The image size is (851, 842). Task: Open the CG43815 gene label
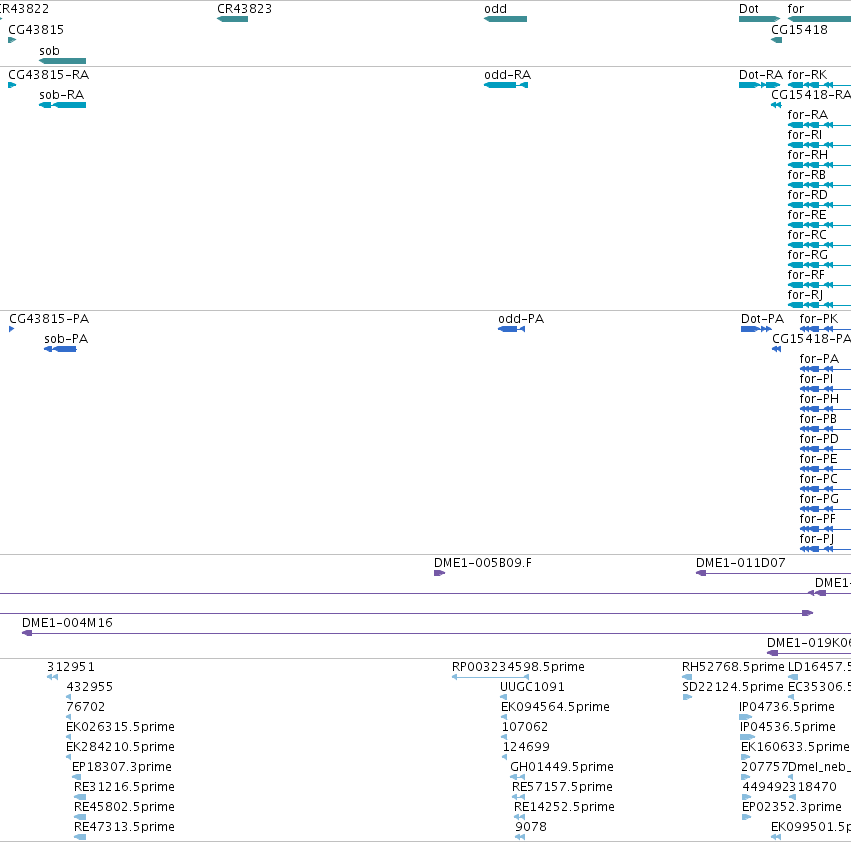click(x=36, y=30)
